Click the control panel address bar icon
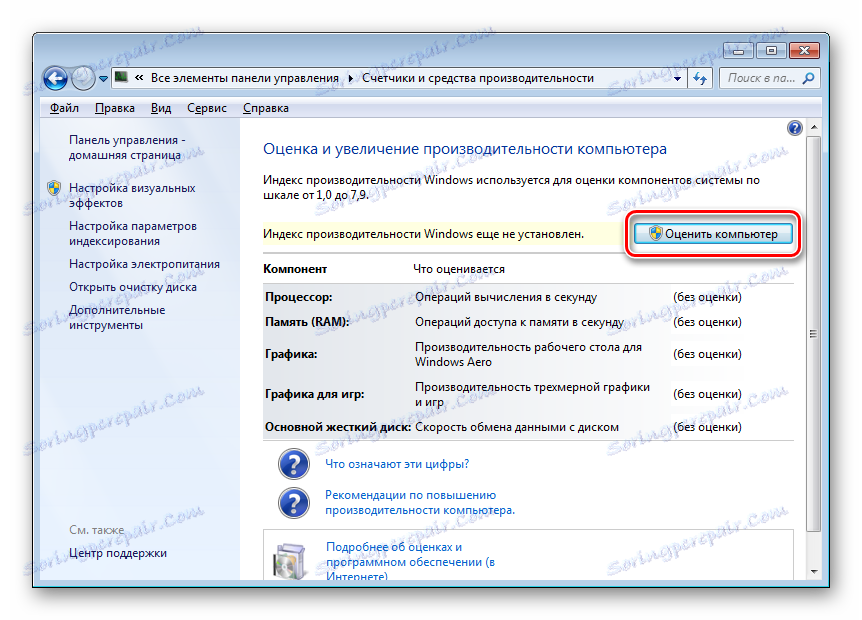 (x=122, y=78)
